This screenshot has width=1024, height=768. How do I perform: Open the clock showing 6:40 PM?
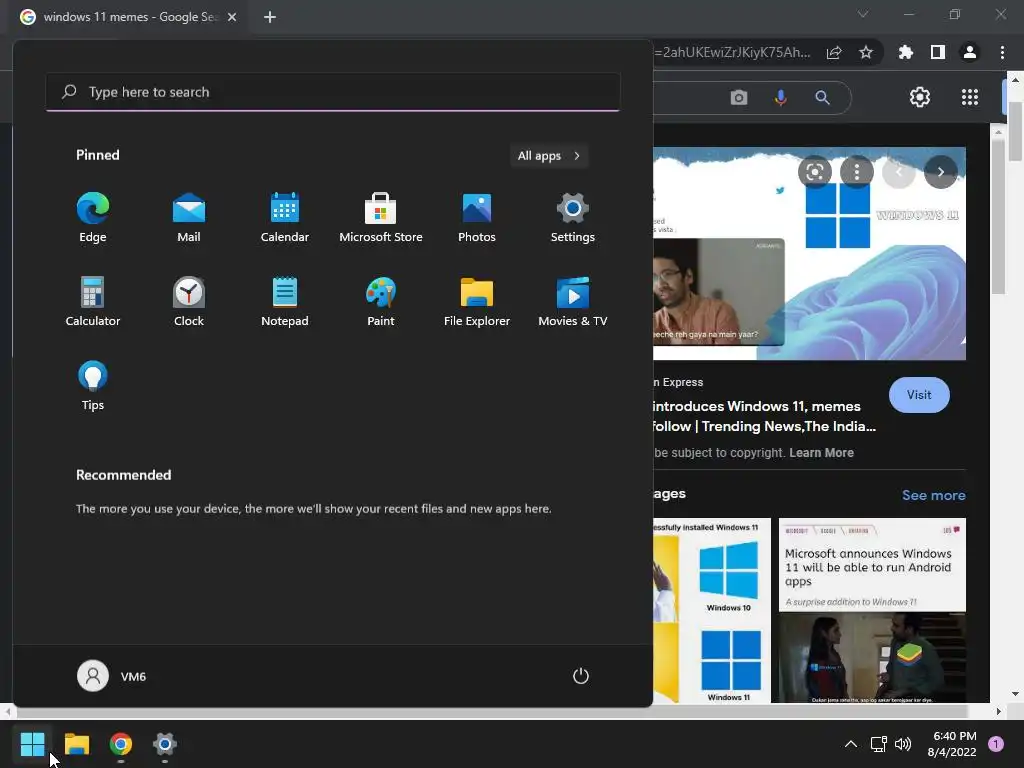(x=952, y=744)
